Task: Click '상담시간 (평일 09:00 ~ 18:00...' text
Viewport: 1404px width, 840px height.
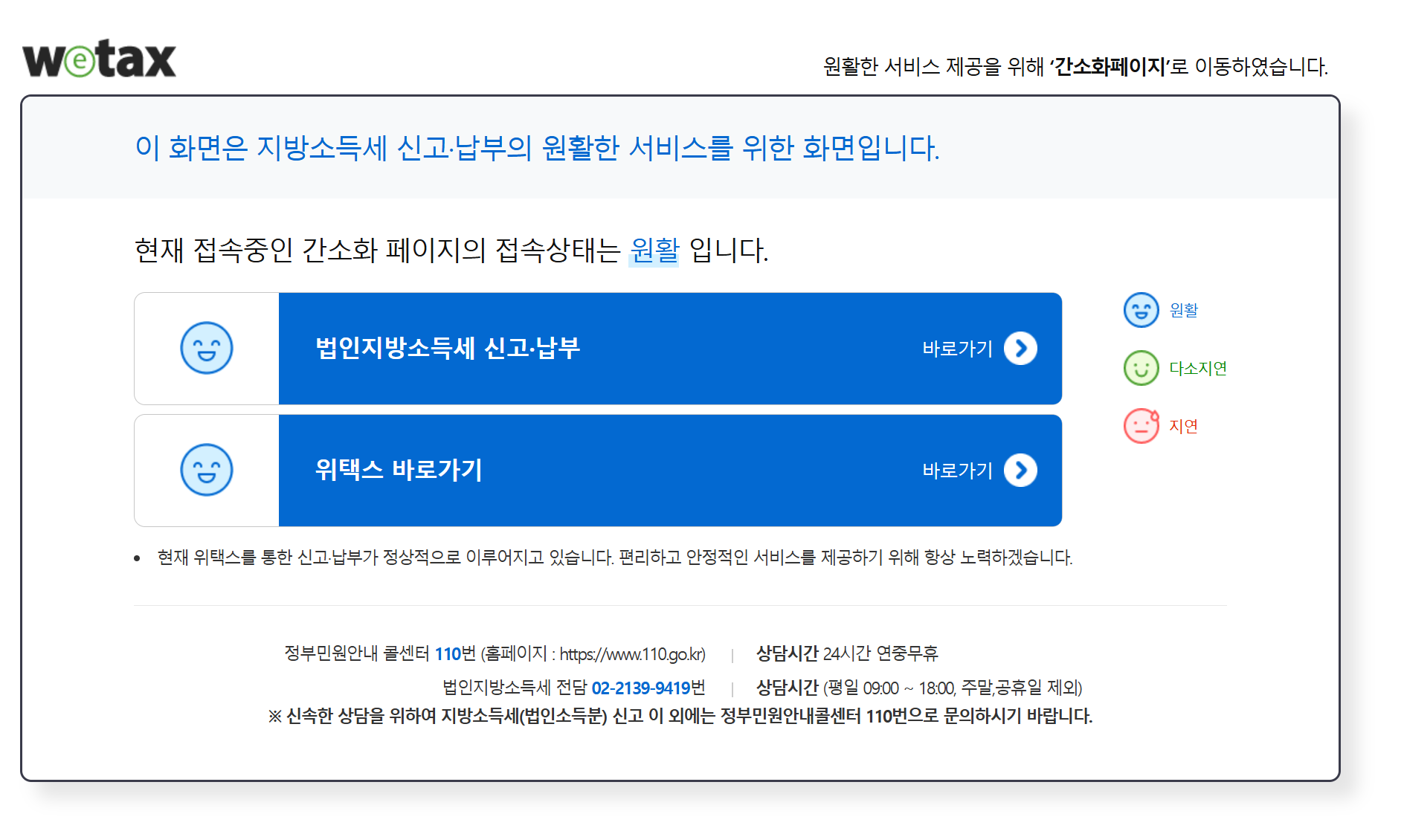Action: click(919, 688)
